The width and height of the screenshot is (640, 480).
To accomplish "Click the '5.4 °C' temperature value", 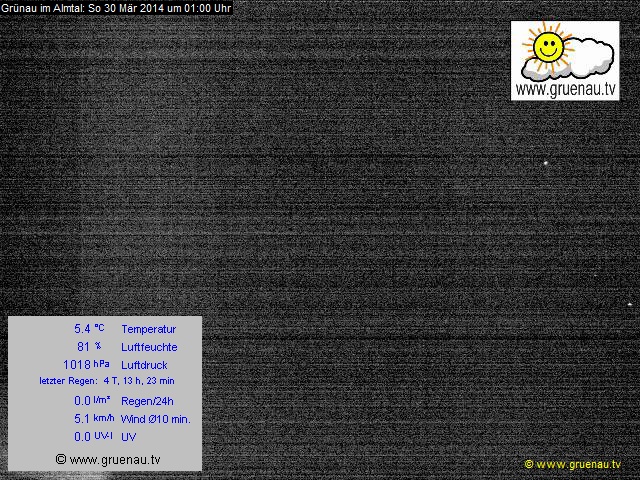I will [89, 329].
